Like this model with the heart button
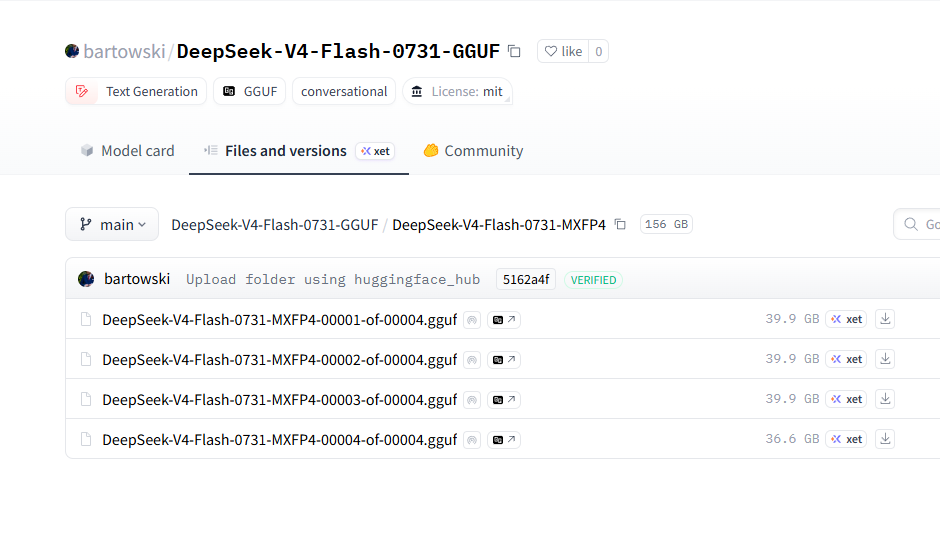 563,52
